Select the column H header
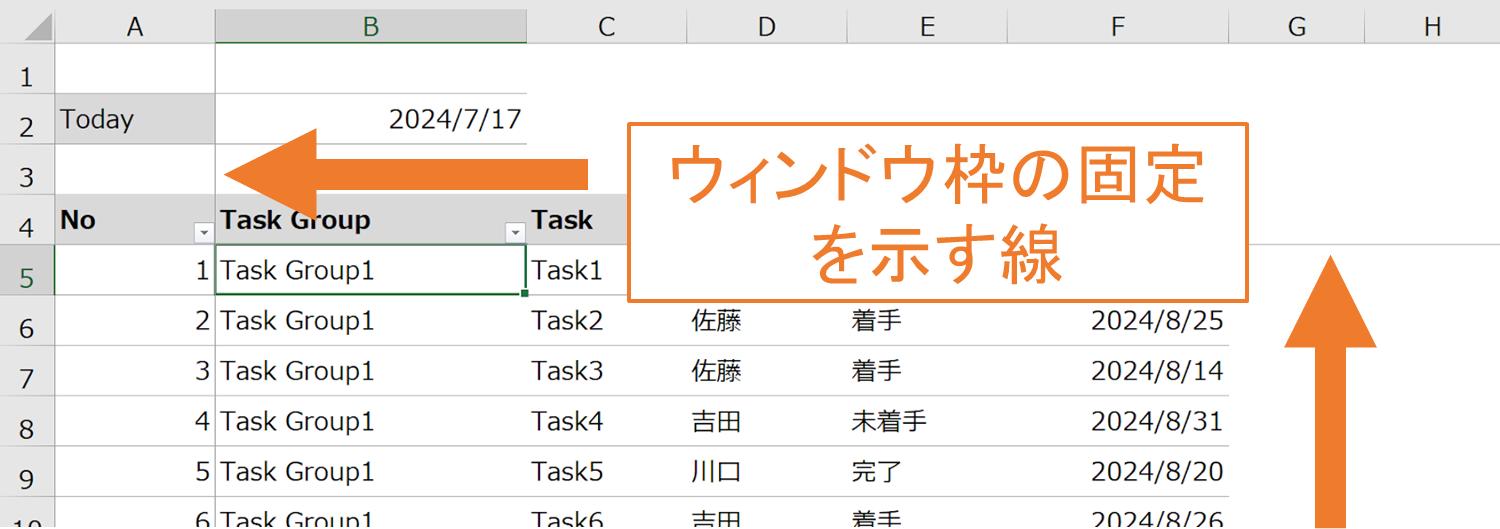Screen dimensions: 1500x529 (1432, 27)
